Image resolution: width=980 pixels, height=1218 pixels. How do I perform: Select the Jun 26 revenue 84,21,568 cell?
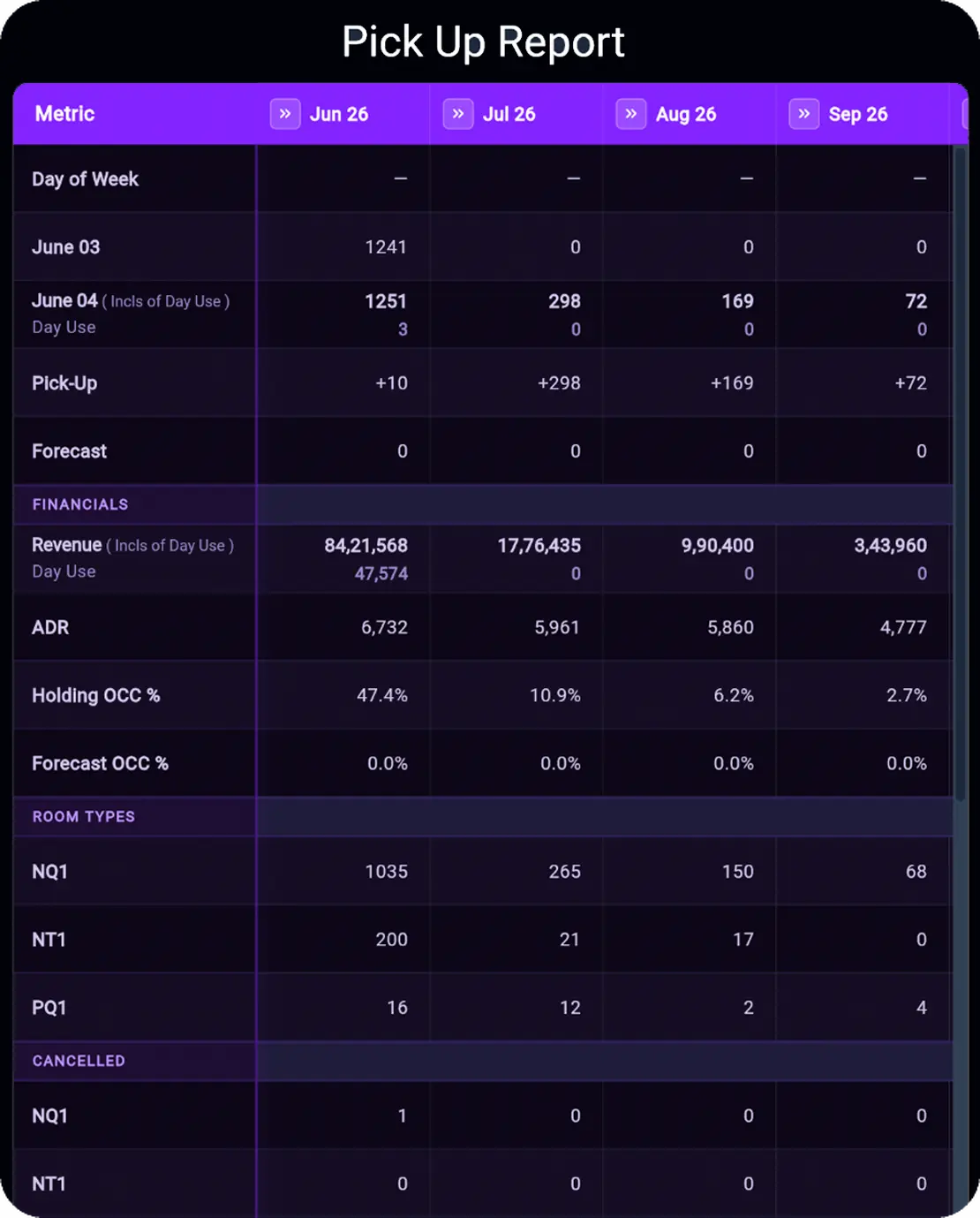[366, 546]
